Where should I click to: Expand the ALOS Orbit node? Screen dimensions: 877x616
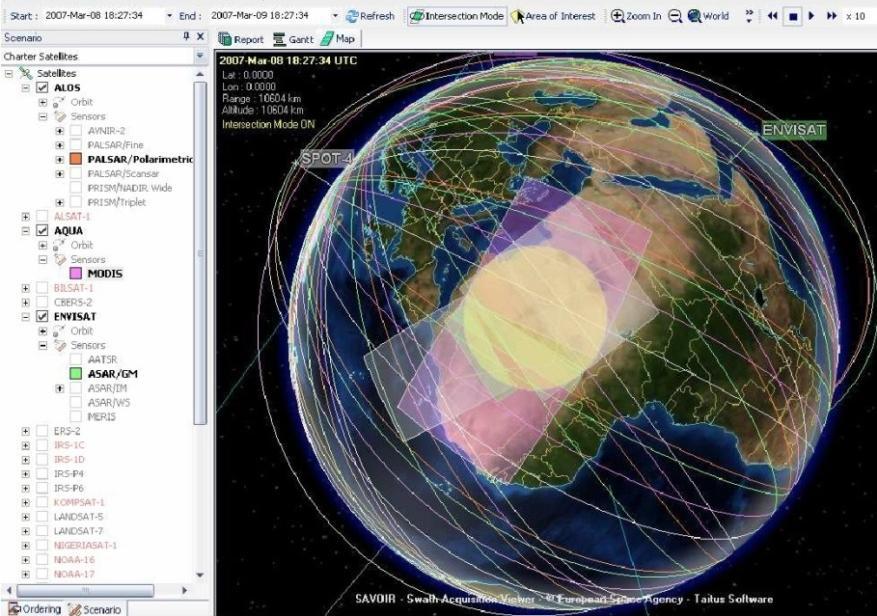[43, 102]
